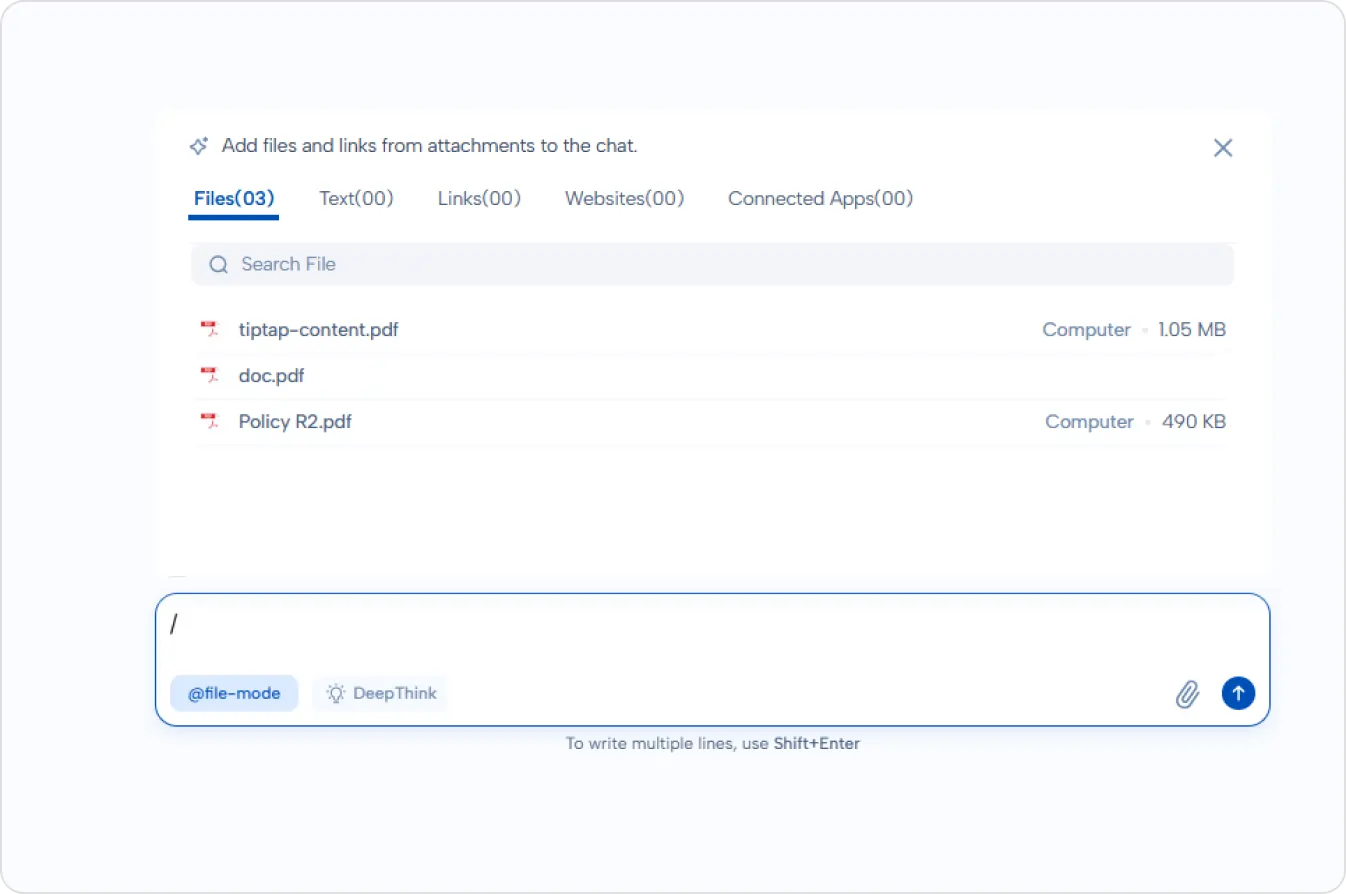Image resolution: width=1346 pixels, height=894 pixels.
Task: Switch to the Websites(00) tab
Action: [624, 198]
